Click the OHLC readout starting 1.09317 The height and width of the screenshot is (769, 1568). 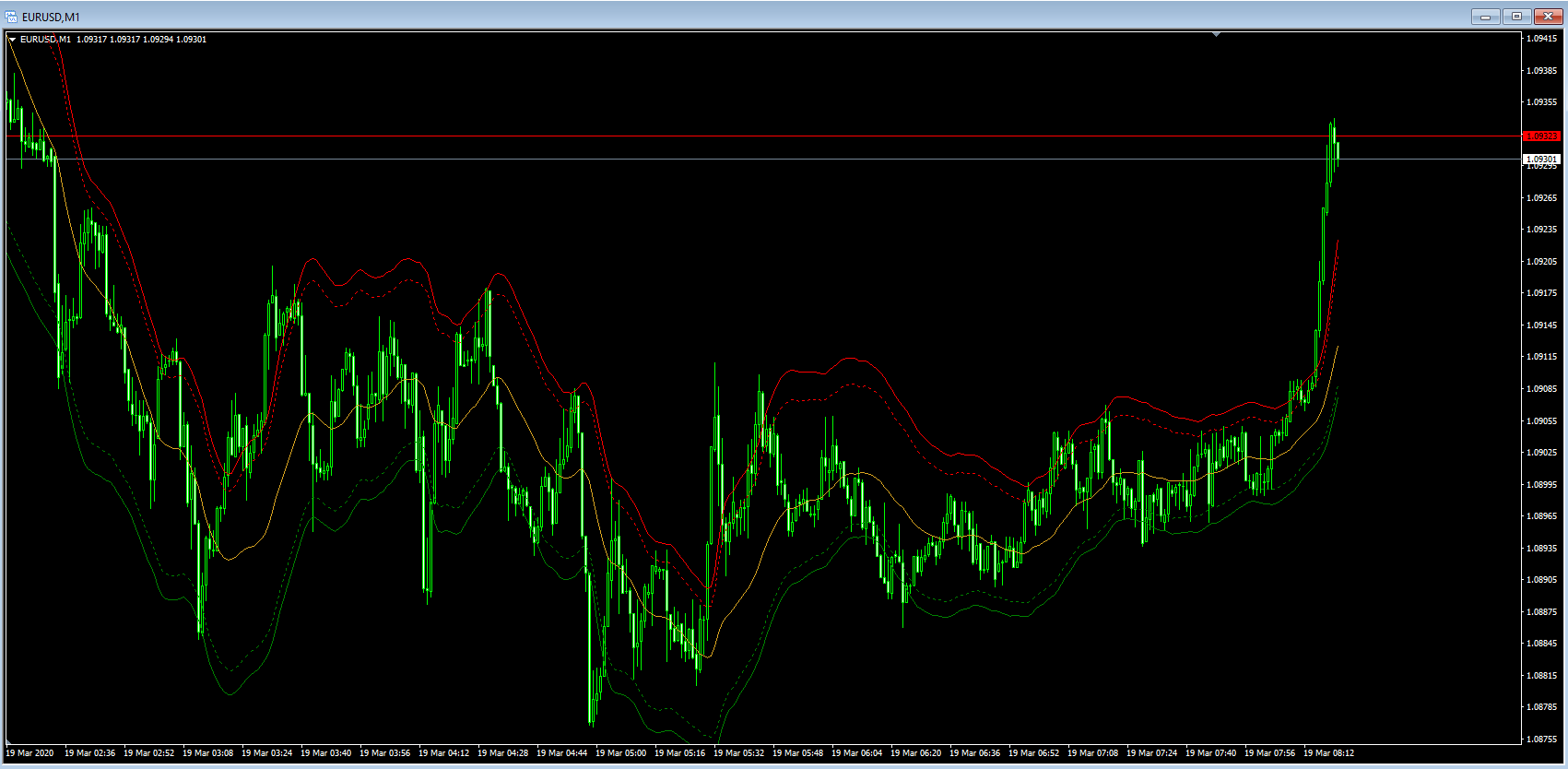[141, 40]
